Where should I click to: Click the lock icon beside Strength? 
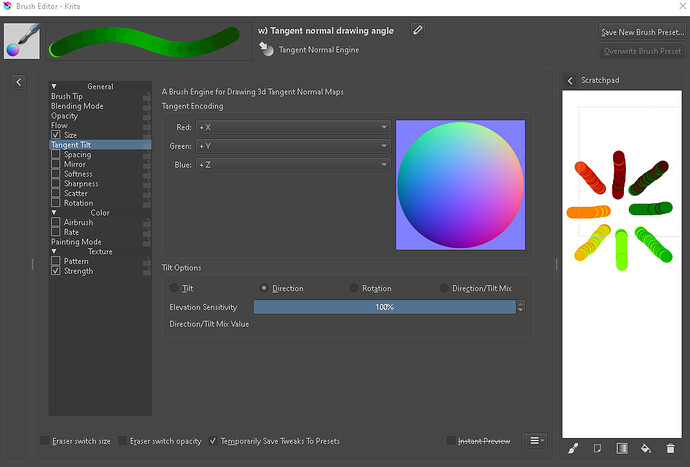147,271
